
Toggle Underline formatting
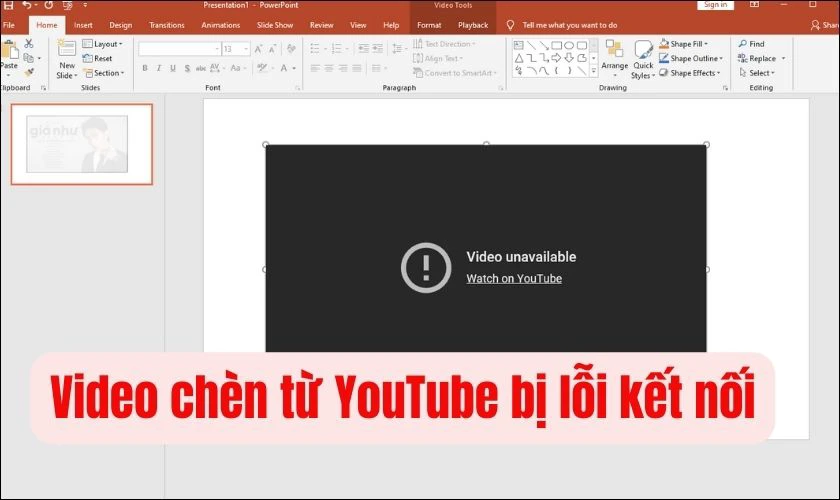click(172, 68)
